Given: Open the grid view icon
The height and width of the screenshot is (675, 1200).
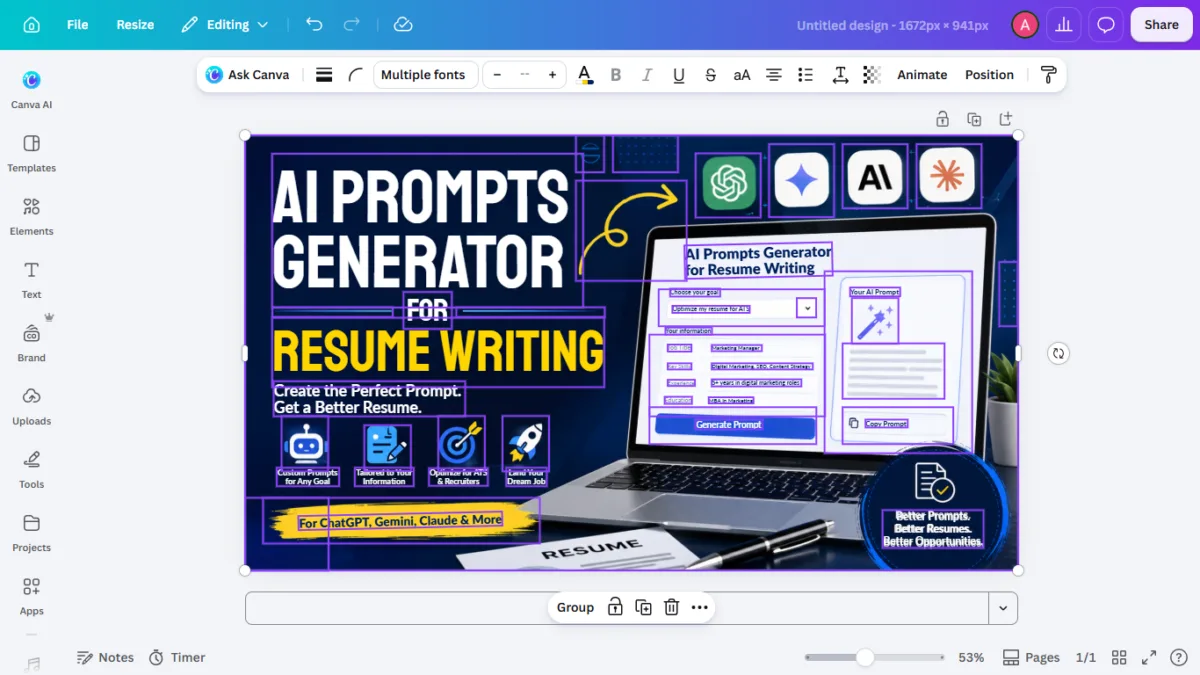Looking at the screenshot, I should point(1119,657).
